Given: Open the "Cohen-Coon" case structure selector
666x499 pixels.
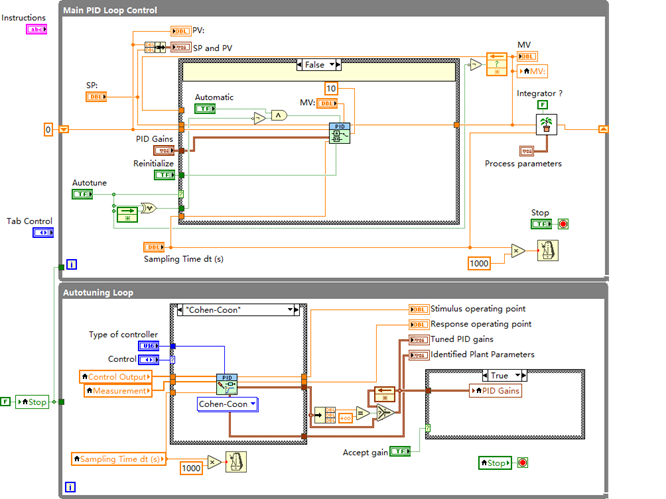Looking at the screenshot, I should tap(236, 310).
